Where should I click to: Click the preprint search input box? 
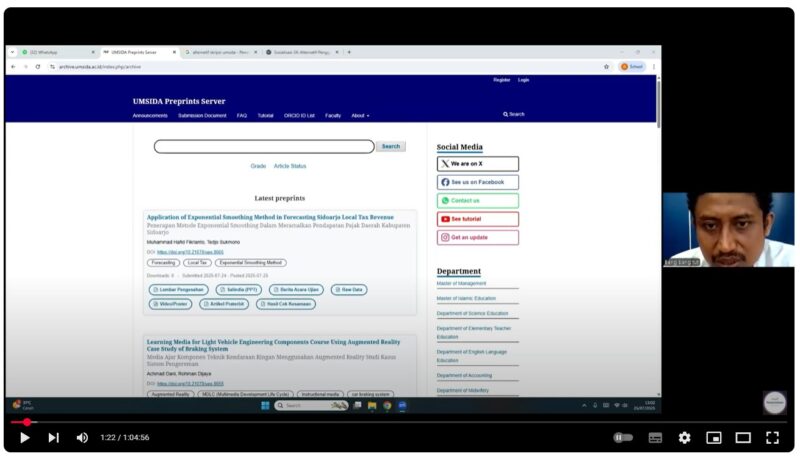pyautogui.click(x=264, y=147)
